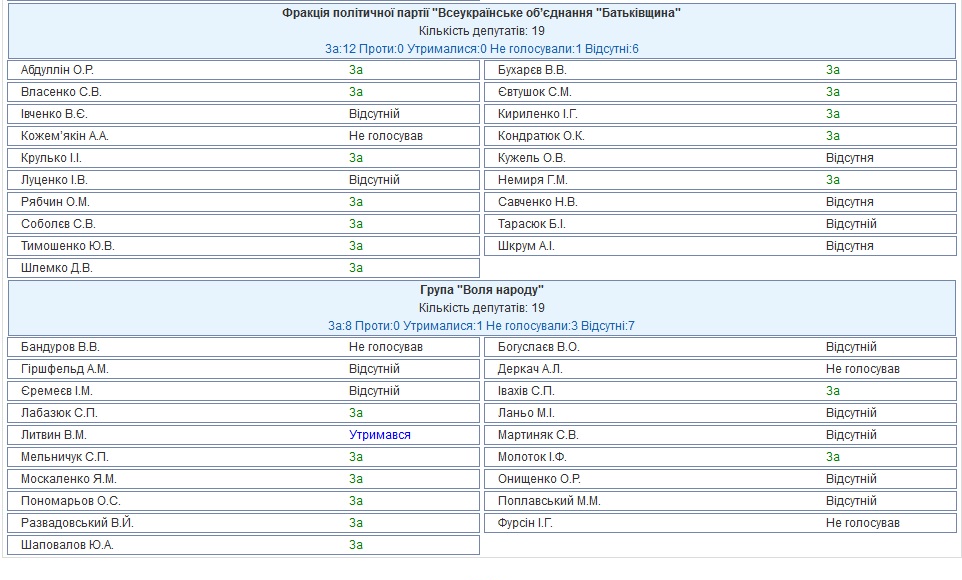Select the Воля народу vote summary line
962x580 pixels.
(482, 326)
